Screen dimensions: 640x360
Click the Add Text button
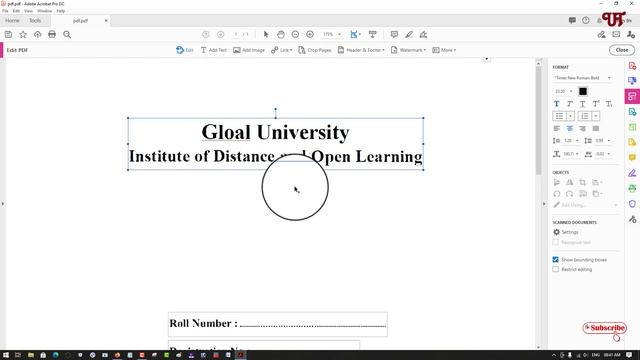click(213, 50)
